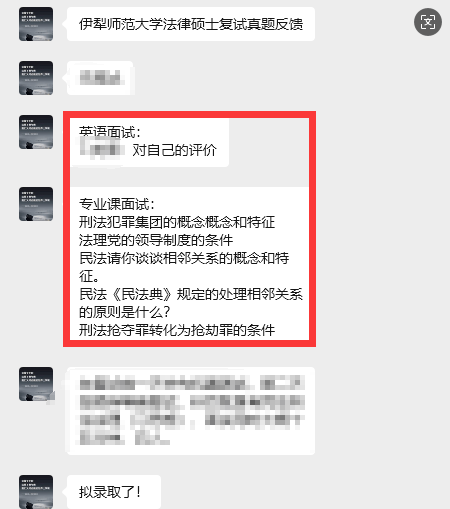Screen dimensions: 450x509
Task: Tap avatar next to 专业课面试 message
Action: 36,204
